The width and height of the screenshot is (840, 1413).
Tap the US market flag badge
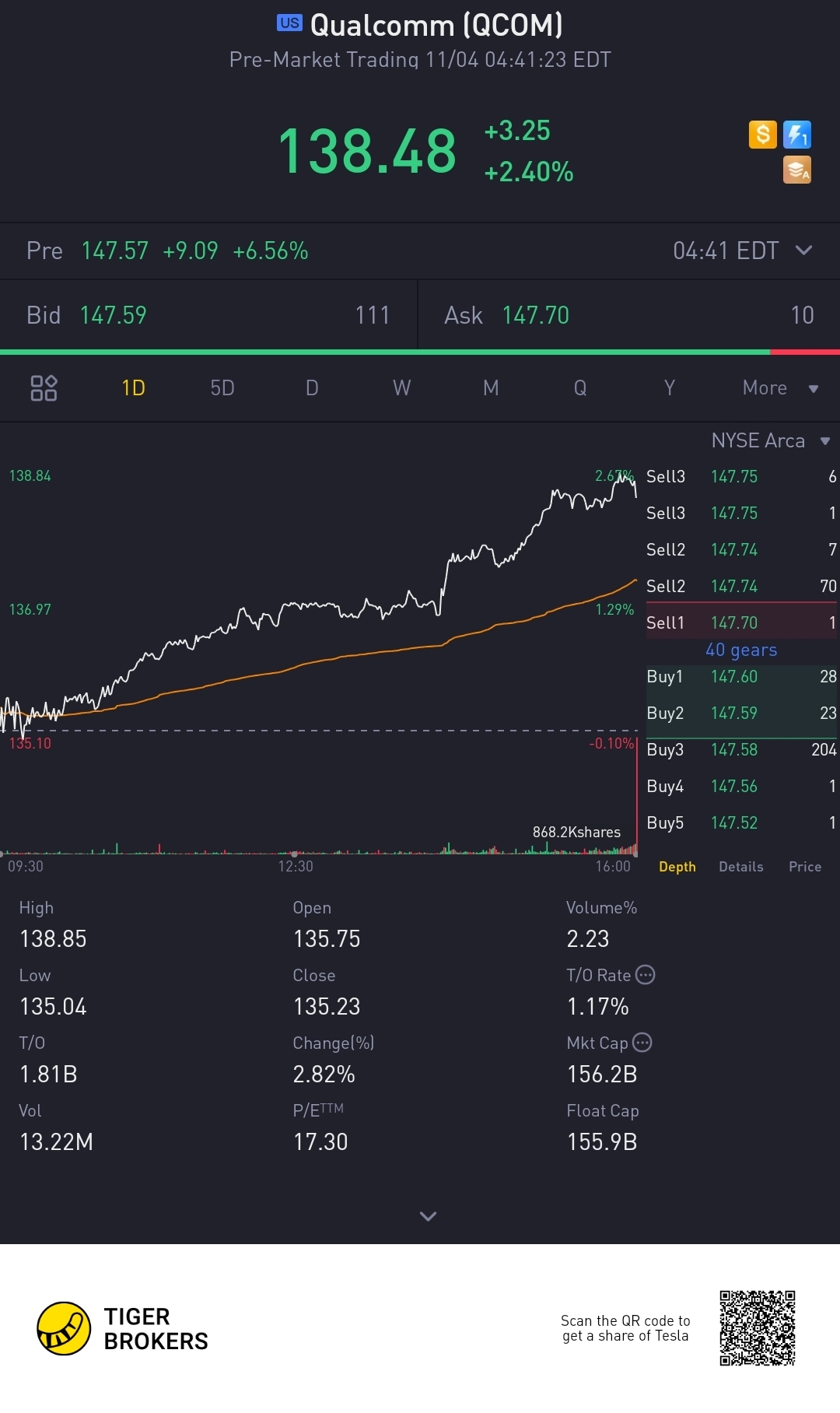click(289, 23)
